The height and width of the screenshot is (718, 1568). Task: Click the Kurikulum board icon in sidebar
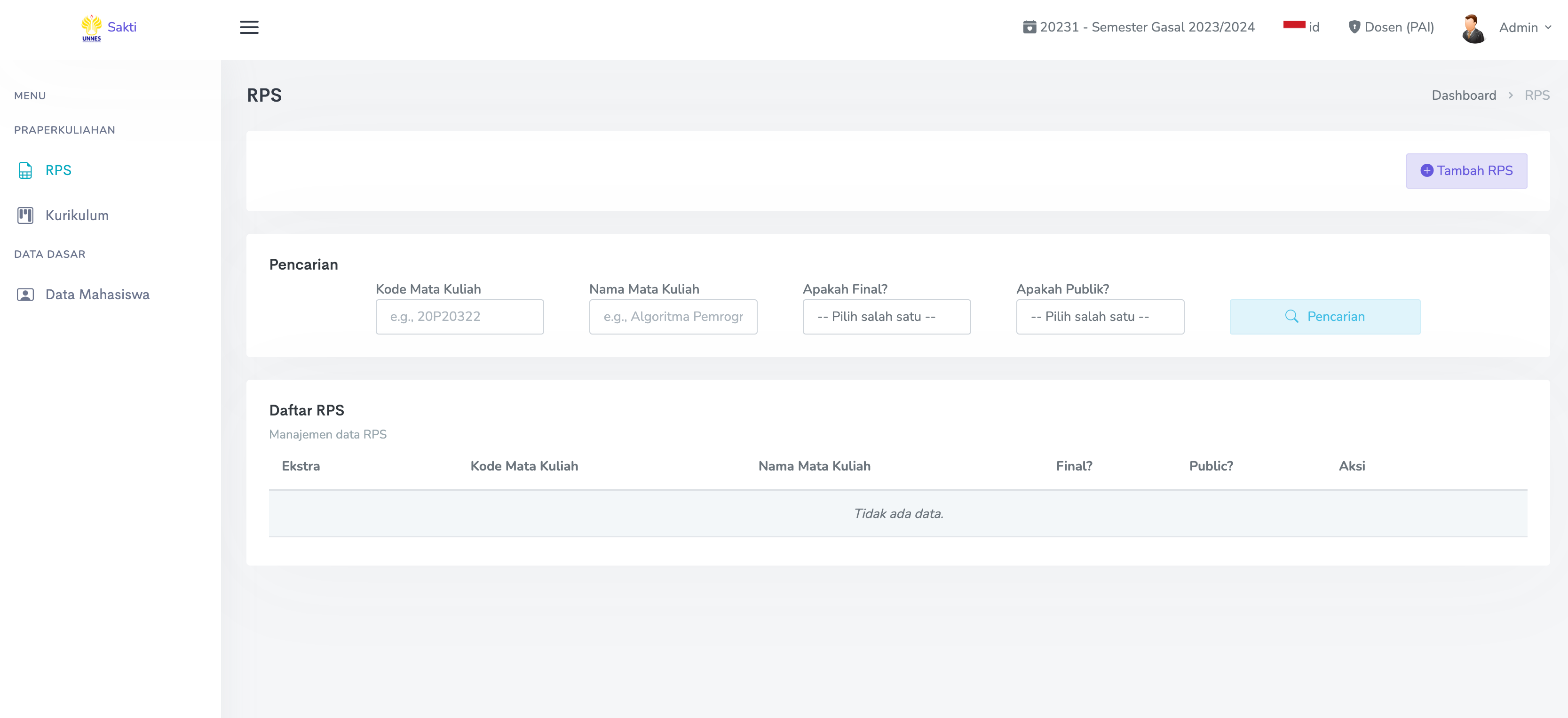point(25,215)
